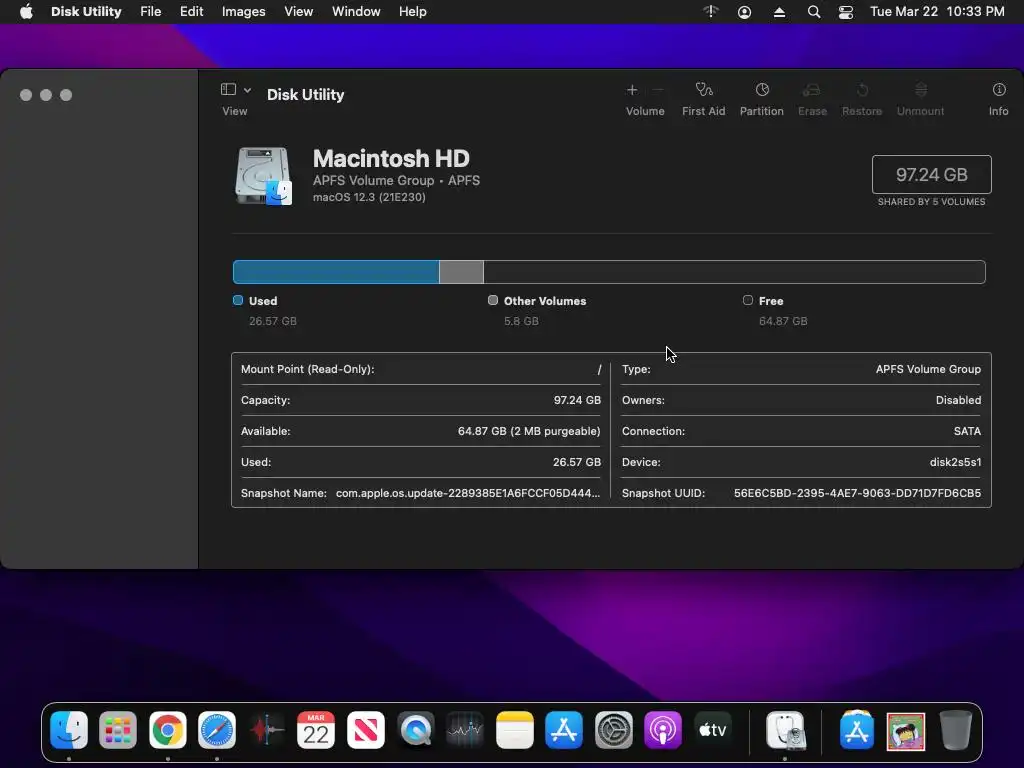
Task: Open the View menu in the menu bar
Action: coord(298,12)
